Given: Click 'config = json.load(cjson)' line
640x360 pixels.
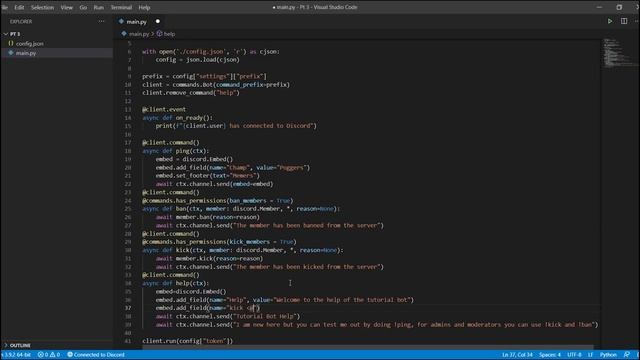Looking at the screenshot, I should click(x=198, y=60).
